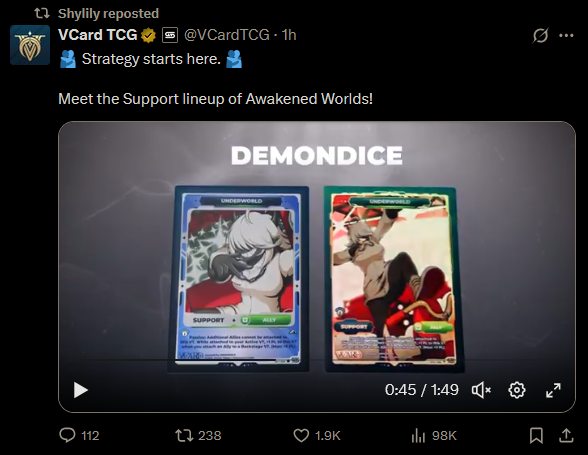
Task: Open VCard TCG display name link
Action: click(98, 35)
